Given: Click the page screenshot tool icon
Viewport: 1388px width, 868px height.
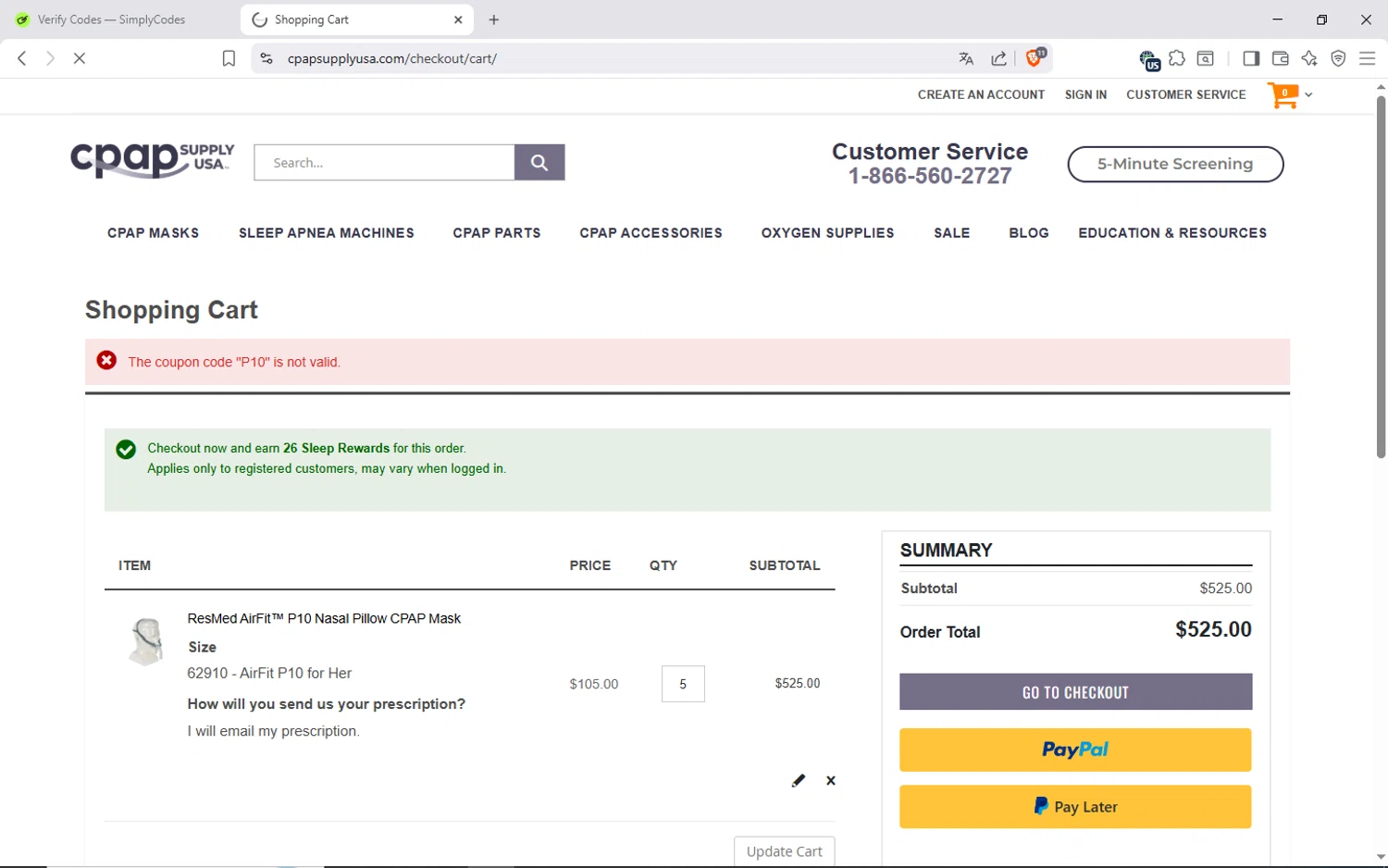Looking at the screenshot, I should pyautogui.click(x=1206, y=58).
